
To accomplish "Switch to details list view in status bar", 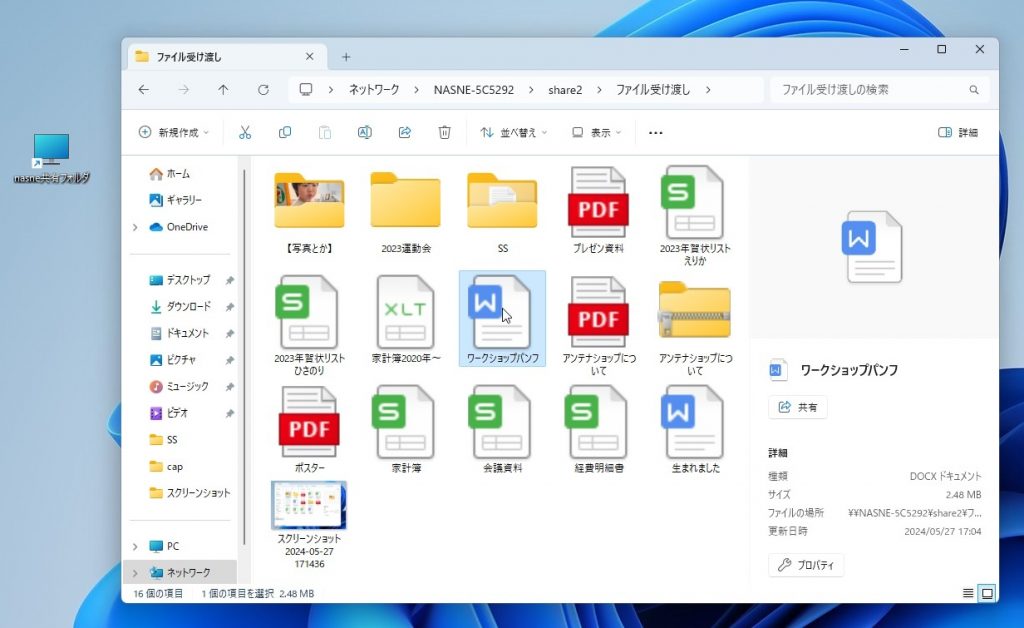I will coord(968,593).
